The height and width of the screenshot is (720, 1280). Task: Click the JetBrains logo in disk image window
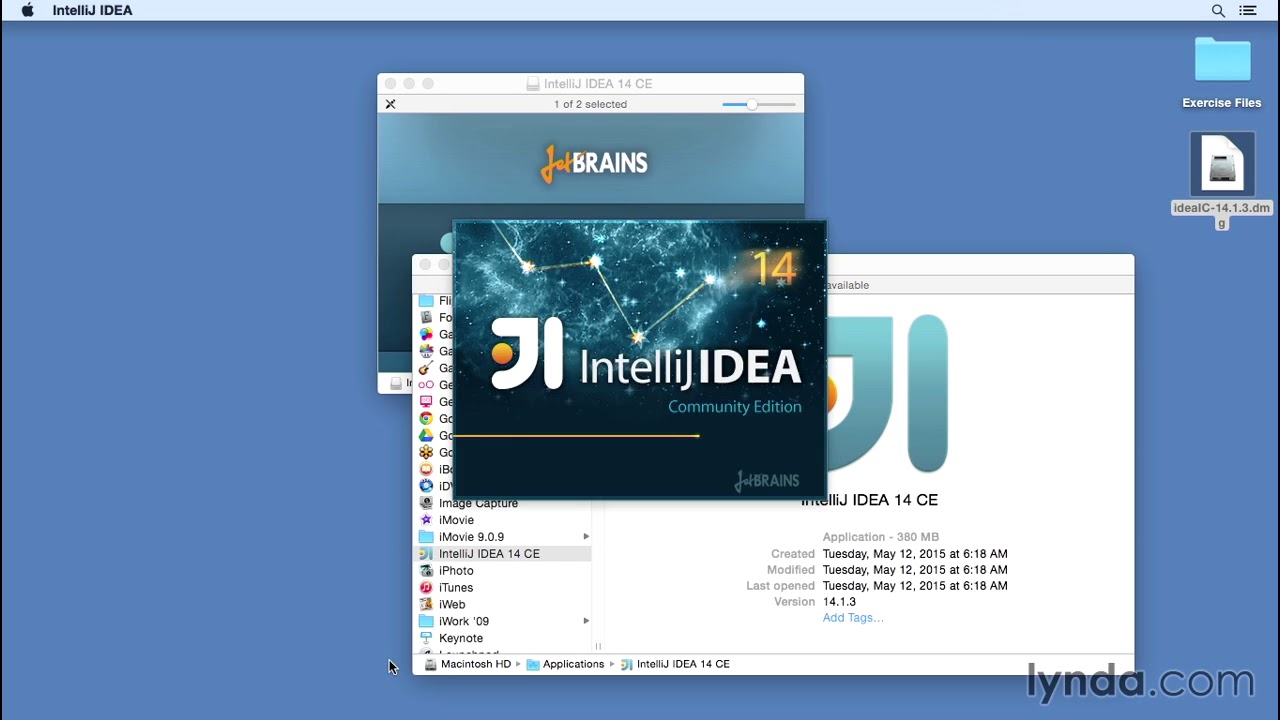(x=595, y=163)
